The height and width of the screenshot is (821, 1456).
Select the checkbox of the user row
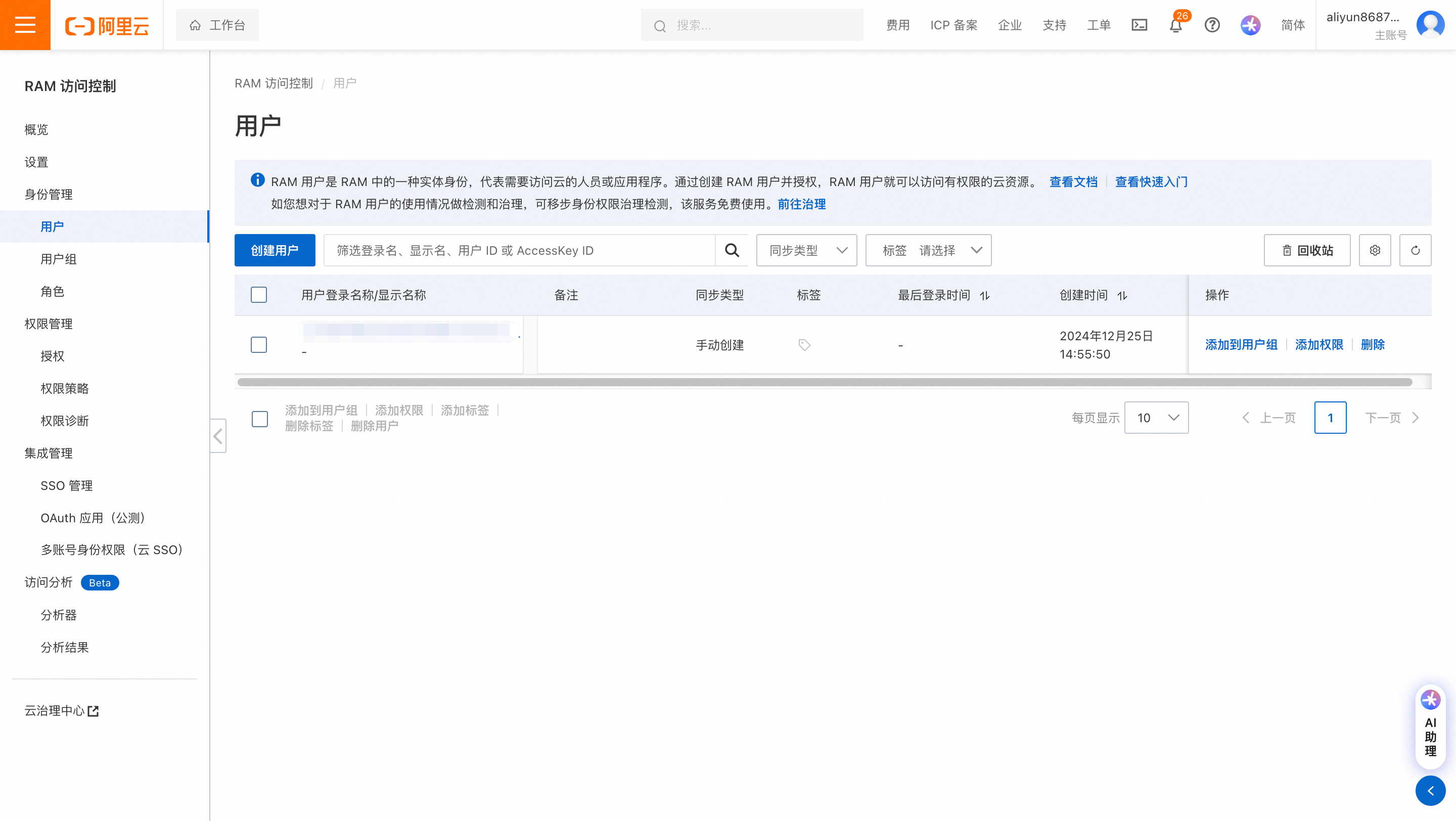(259, 345)
